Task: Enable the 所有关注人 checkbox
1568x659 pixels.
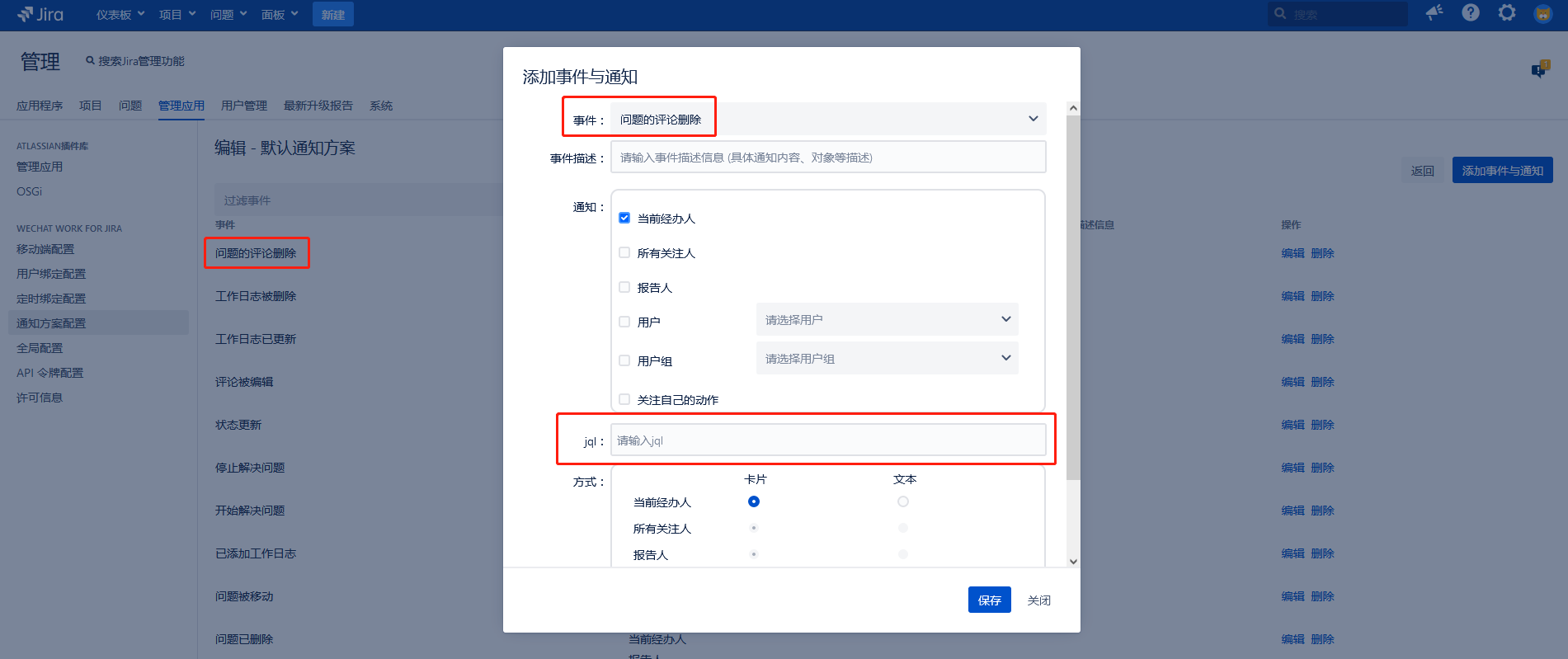Action: pyautogui.click(x=624, y=252)
